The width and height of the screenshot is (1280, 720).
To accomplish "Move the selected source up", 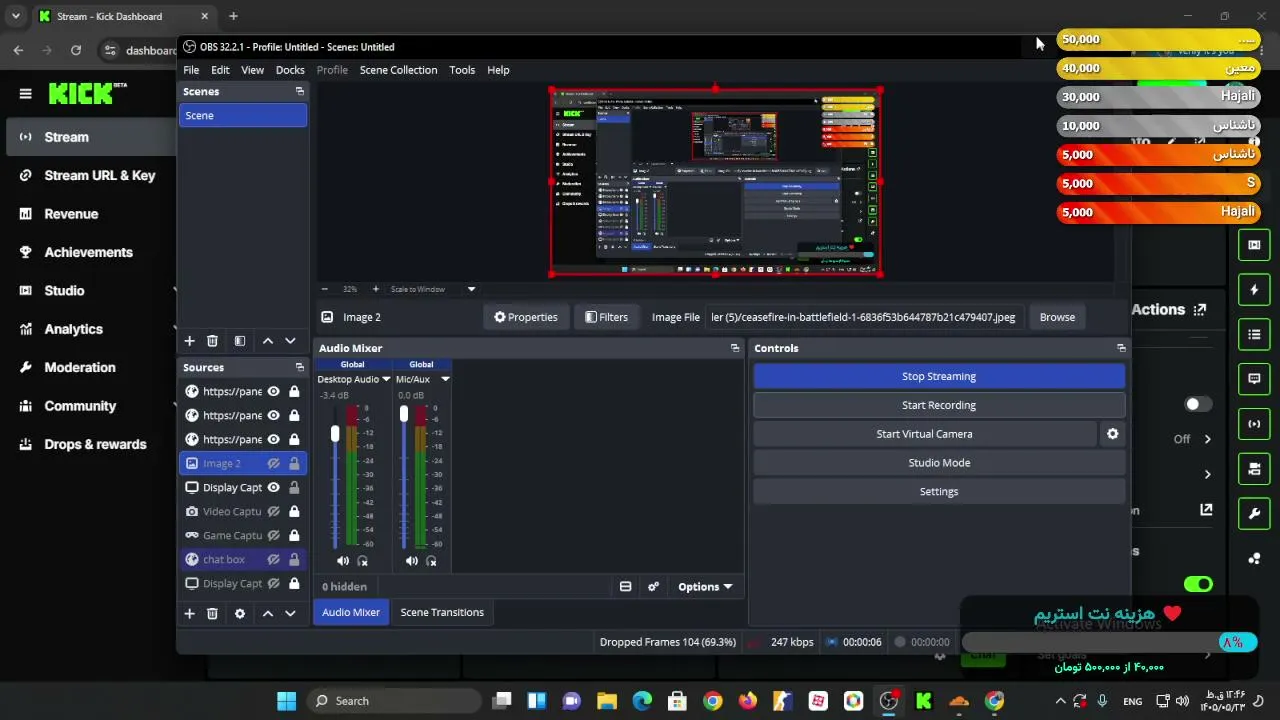I will [268, 613].
